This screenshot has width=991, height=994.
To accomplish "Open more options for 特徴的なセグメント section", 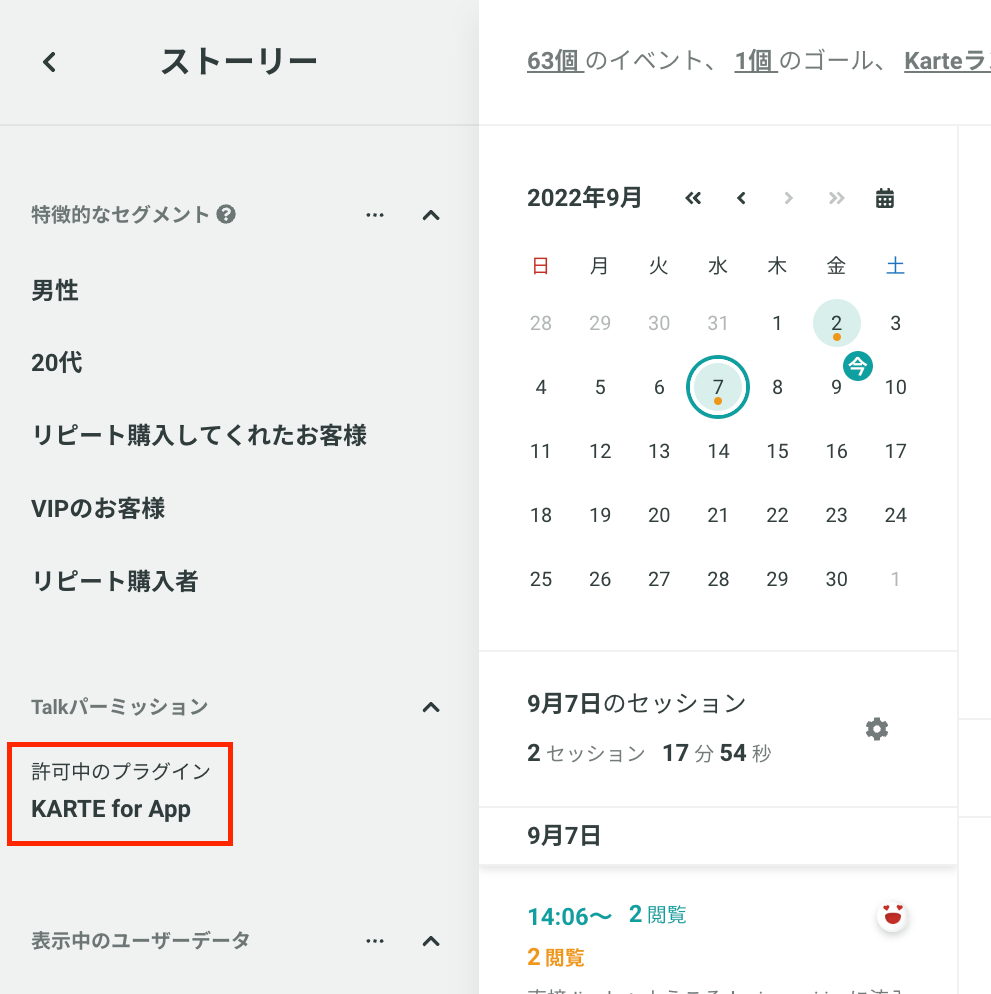I will coord(375,215).
